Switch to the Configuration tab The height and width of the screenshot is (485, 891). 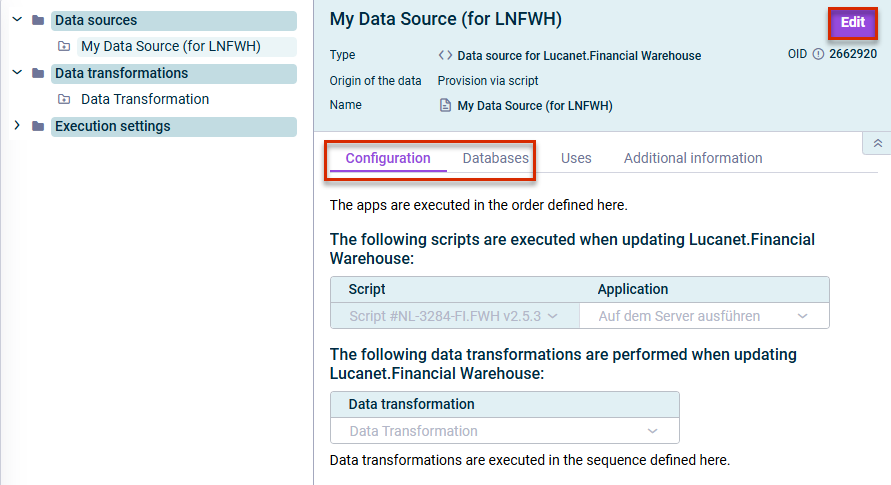(388, 158)
